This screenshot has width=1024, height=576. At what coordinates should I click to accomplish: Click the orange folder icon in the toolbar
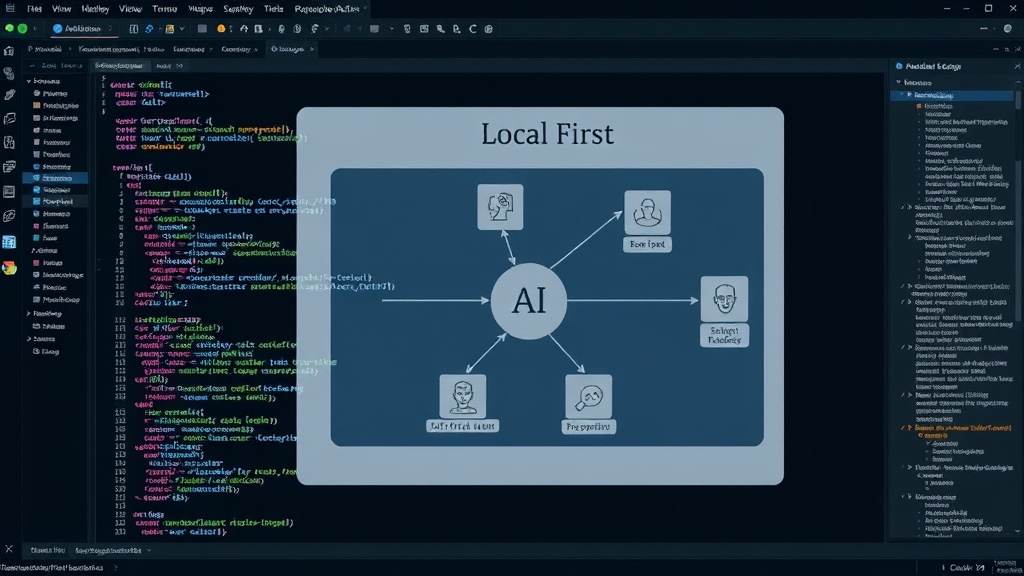[170, 29]
